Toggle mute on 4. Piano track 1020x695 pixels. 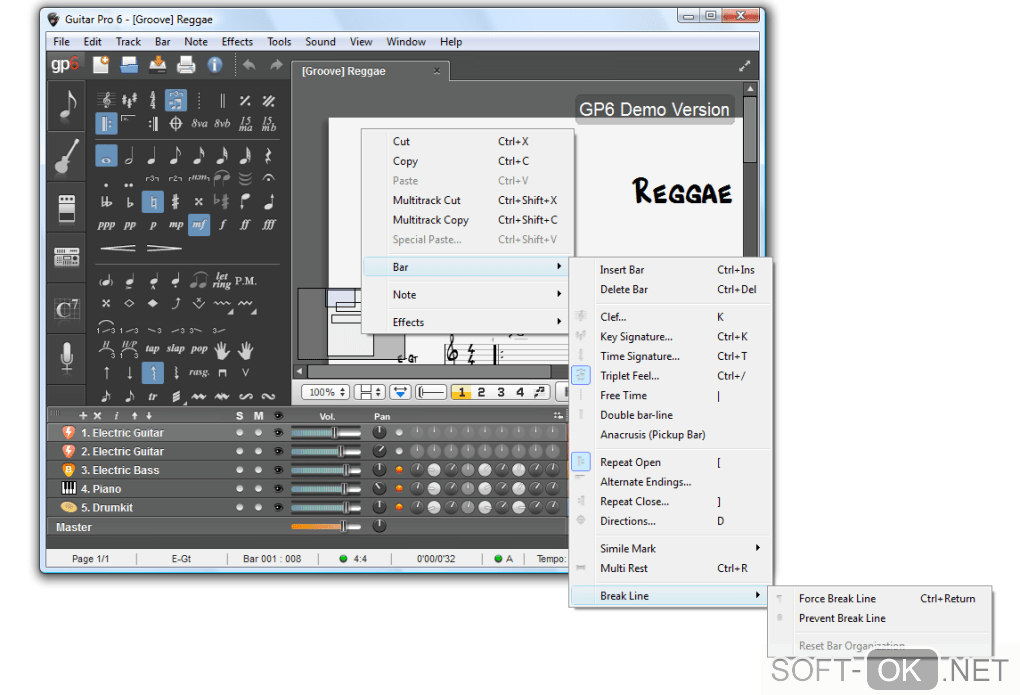(x=258, y=489)
